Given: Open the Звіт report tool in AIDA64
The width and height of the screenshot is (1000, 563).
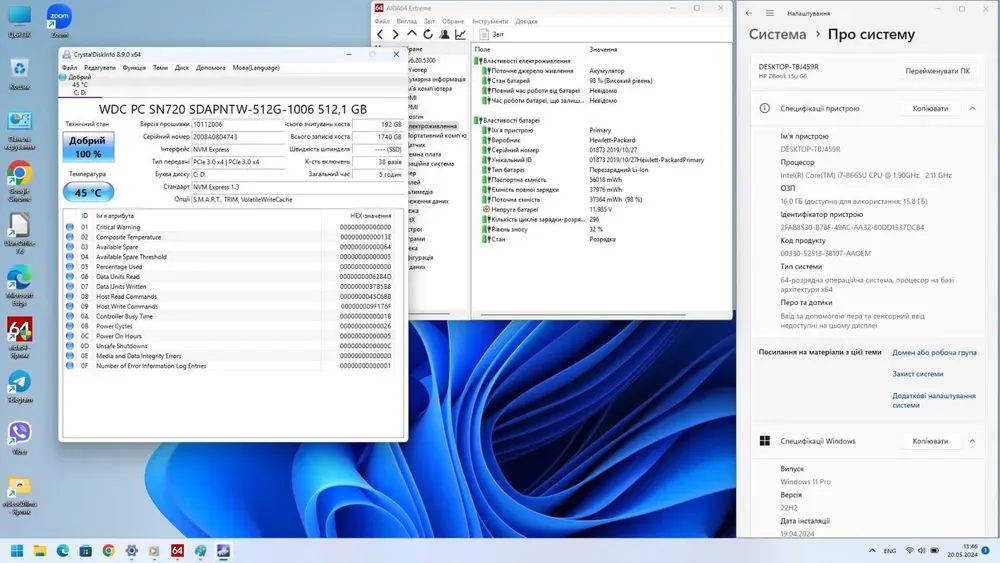Looking at the screenshot, I should pos(492,34).
